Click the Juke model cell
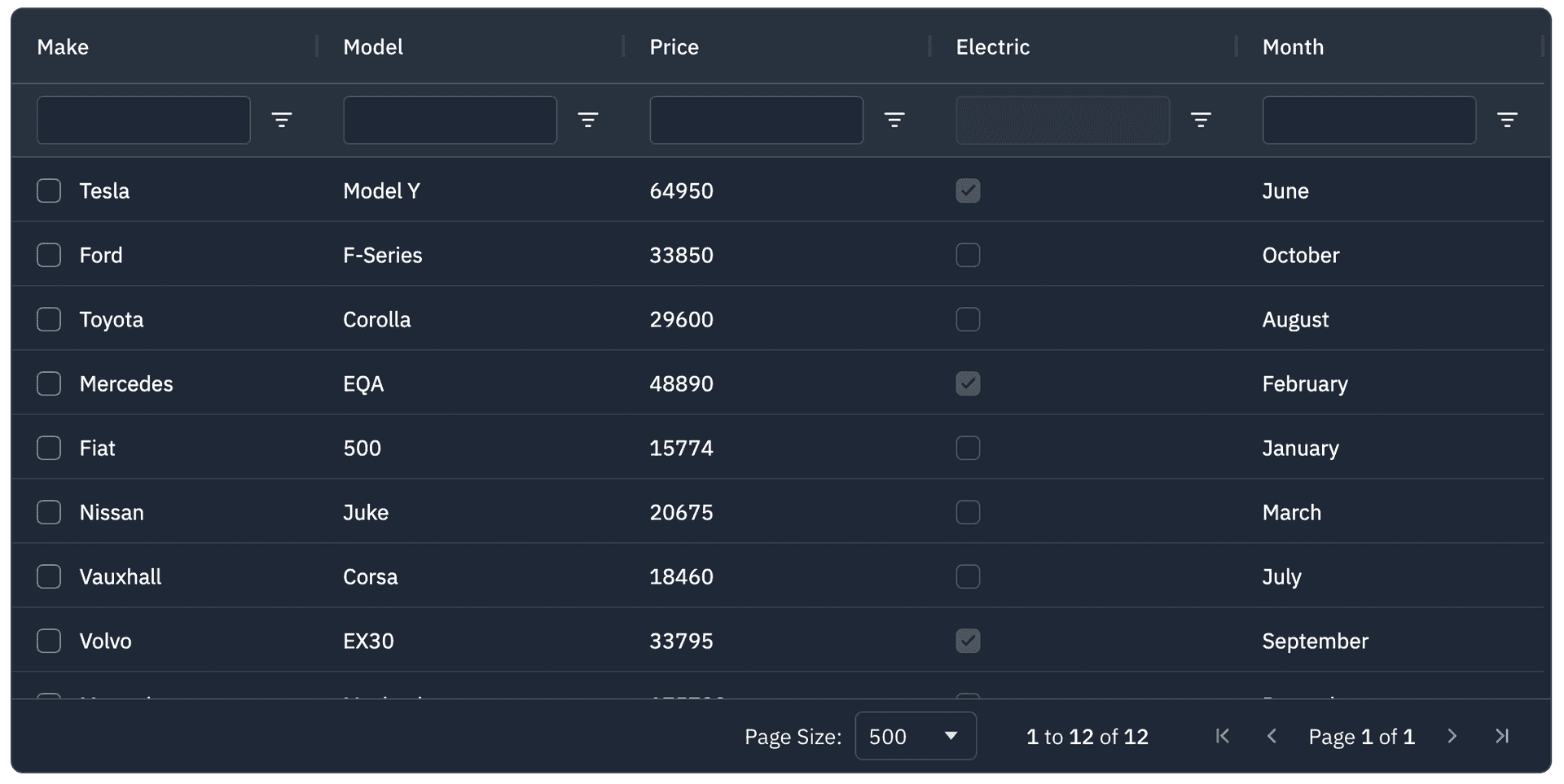 pyautogui.click(x=366, y=512)
